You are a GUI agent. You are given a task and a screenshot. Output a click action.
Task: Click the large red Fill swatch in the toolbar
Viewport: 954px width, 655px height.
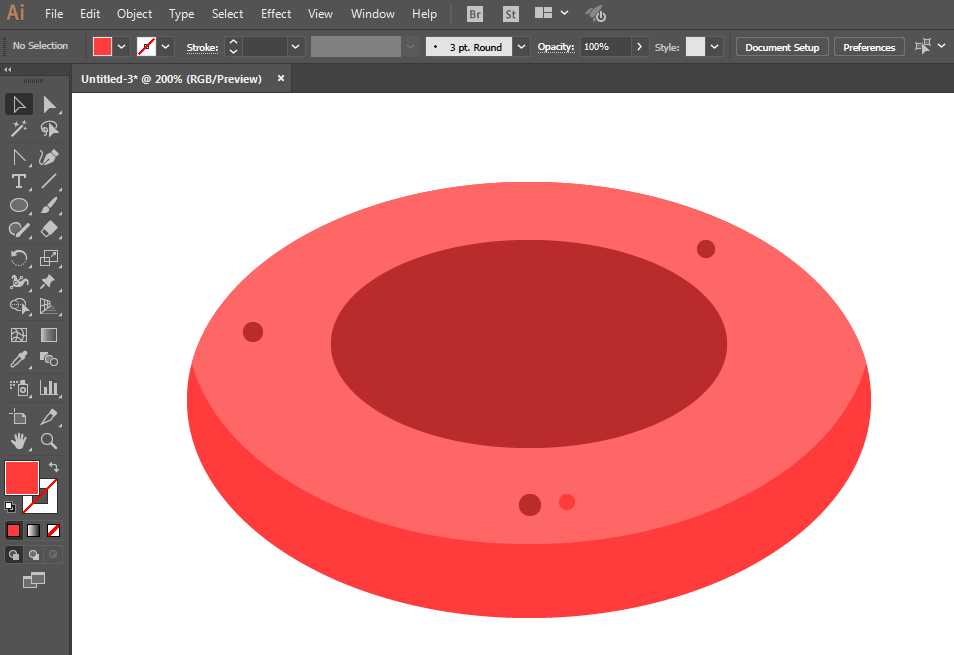[x=21, y=478]
